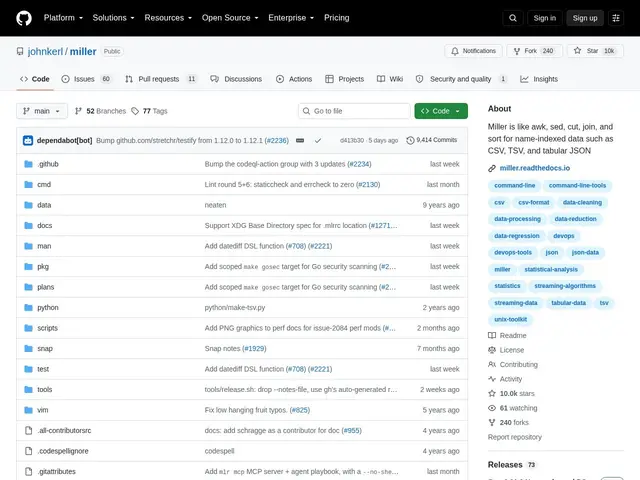Click the pkg folder icon
The height and width of the screenshot is (480, 640).
coord(28,267)
